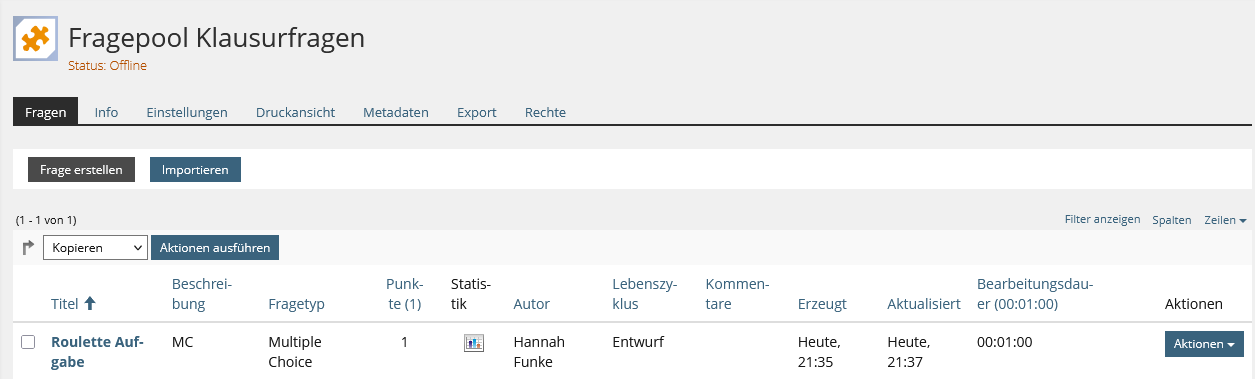This screenshot has width=1255, height=379.
Task: Open the Export tab
Action: point(477,112)
